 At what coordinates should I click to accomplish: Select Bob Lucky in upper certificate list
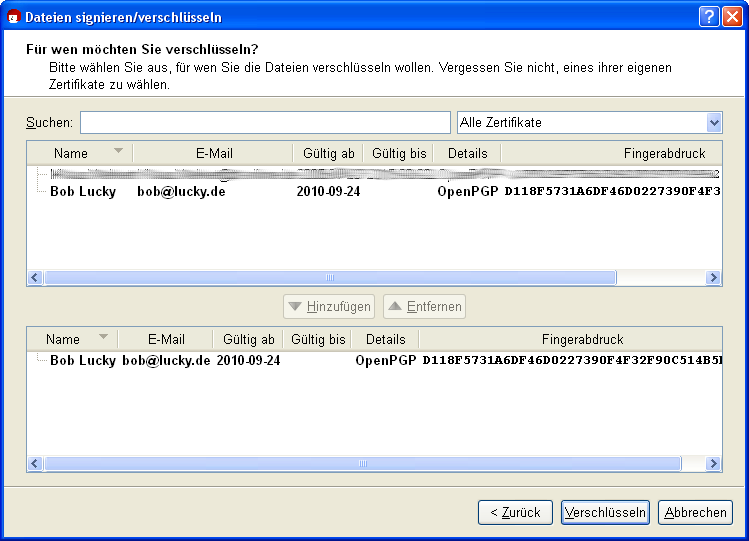(x=83, y=192)
